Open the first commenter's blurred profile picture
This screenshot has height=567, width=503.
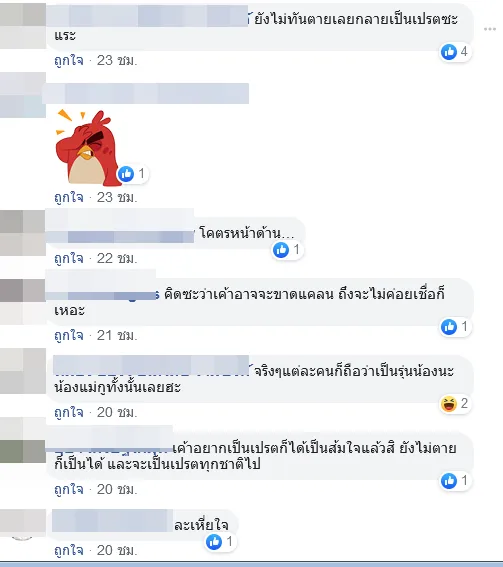pyautogui.click(x=23, y=25)
